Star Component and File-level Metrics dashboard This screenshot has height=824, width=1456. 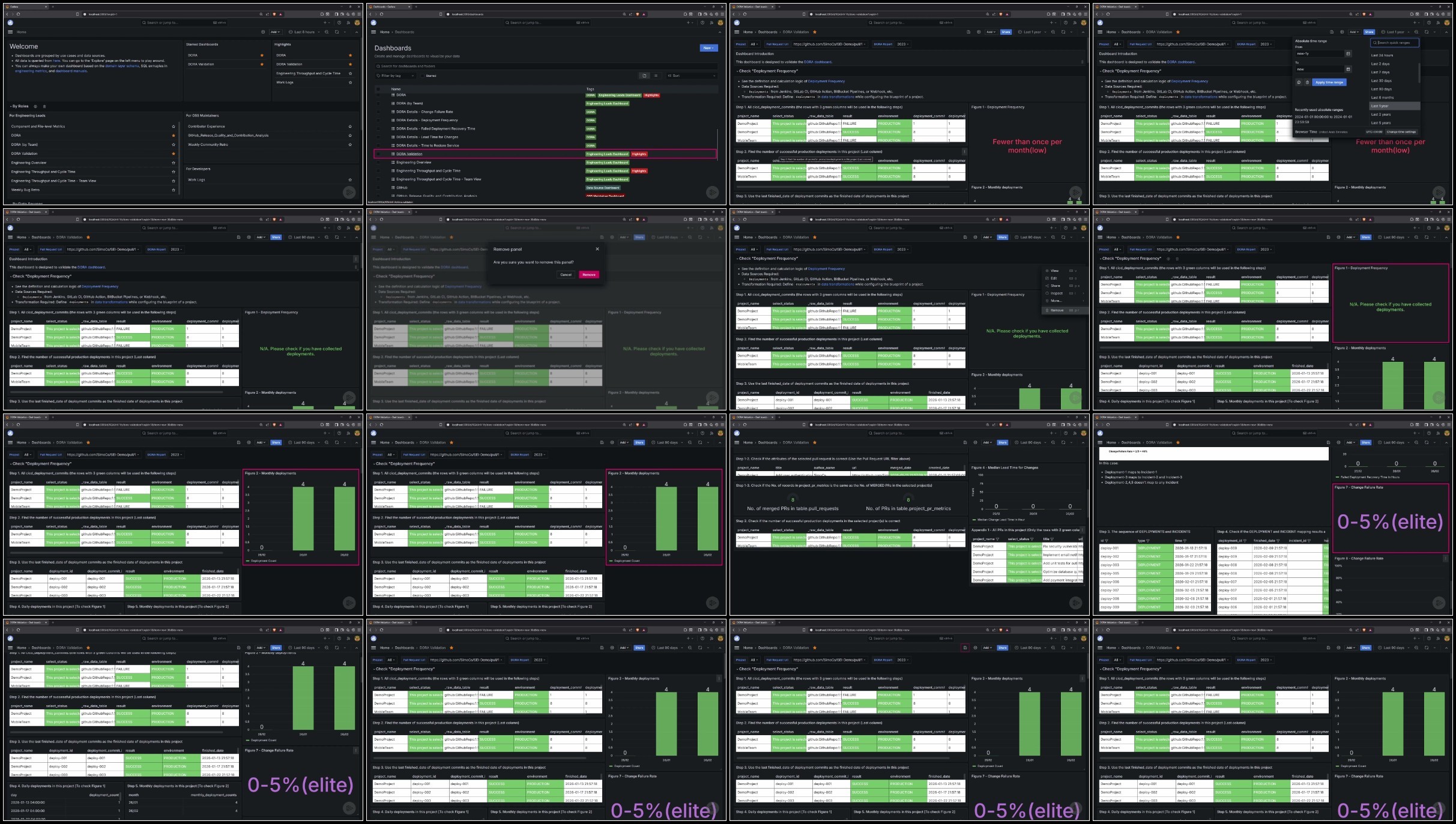pyautogui.click(x=174, y=127)
